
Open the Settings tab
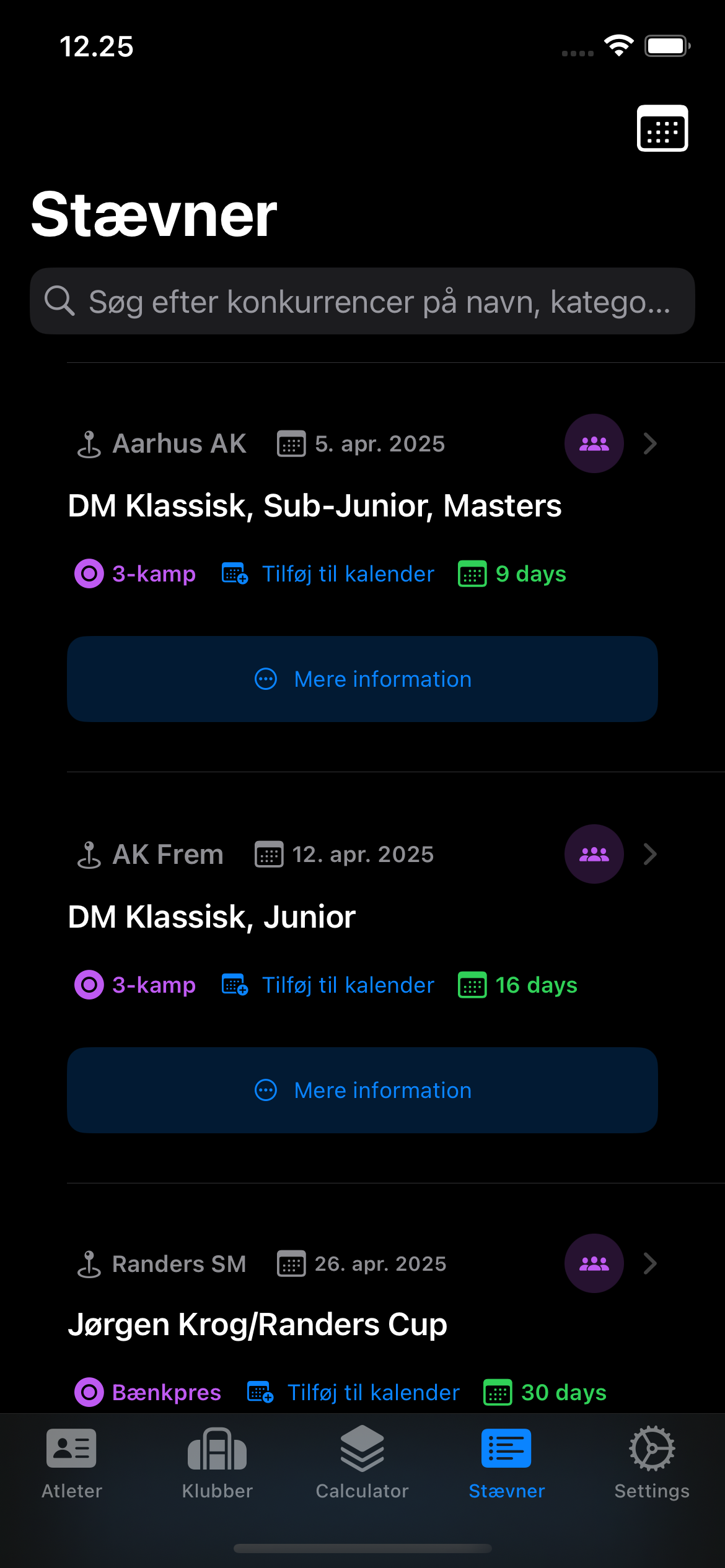point(651,1463)
